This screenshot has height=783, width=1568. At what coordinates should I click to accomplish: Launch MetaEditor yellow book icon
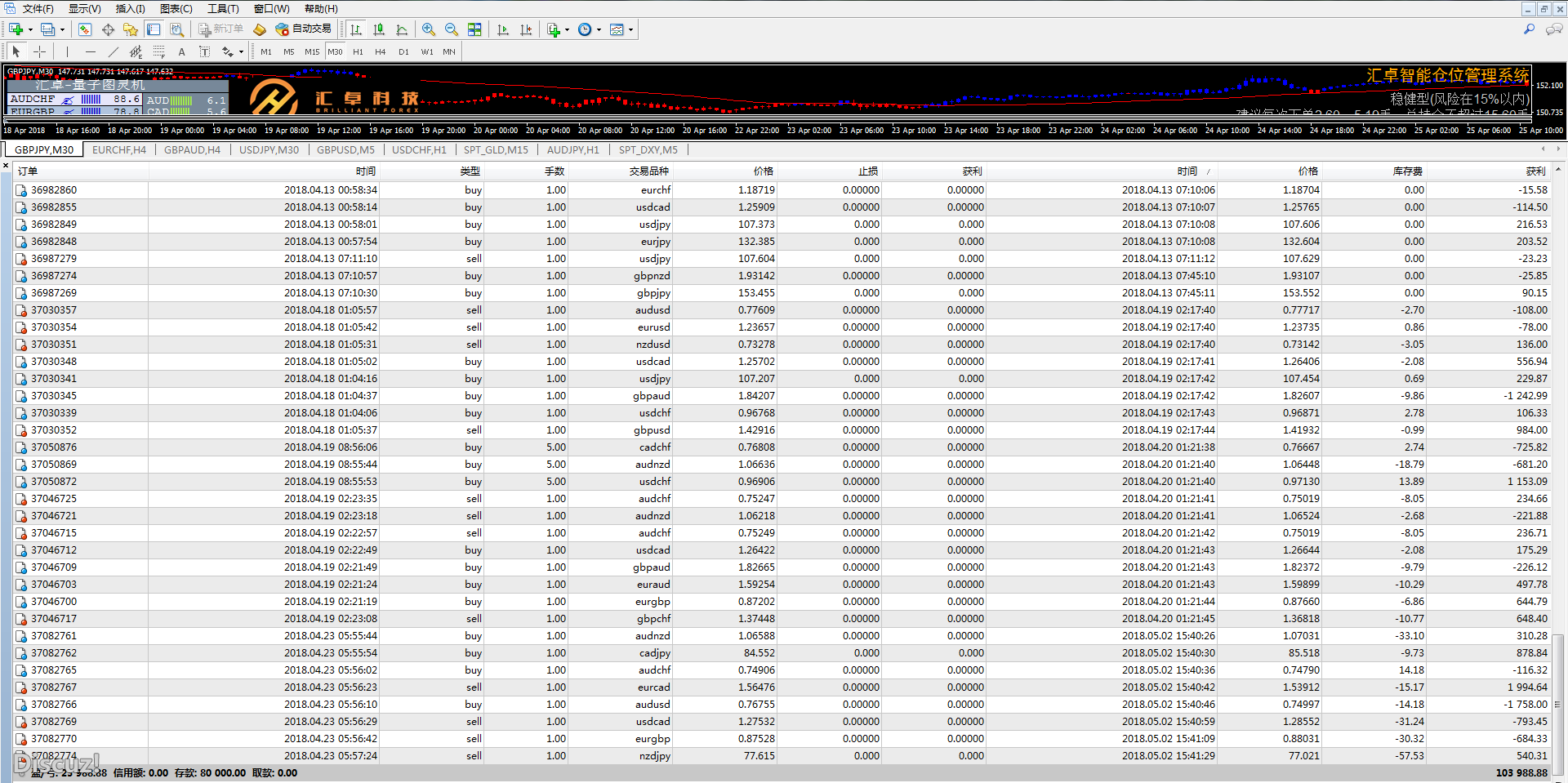(x=260, y=29)
